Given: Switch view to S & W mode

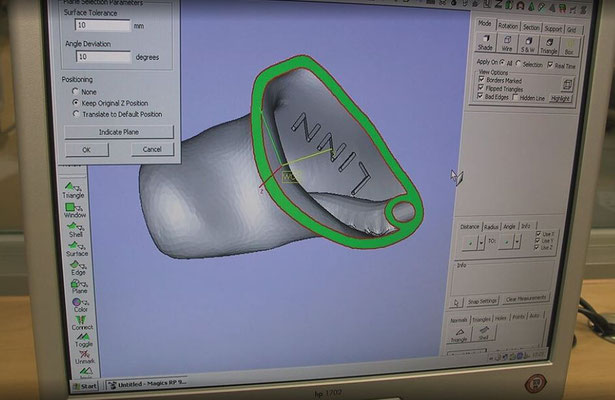Looking at the screenshot, I should (x=528, y=45).
